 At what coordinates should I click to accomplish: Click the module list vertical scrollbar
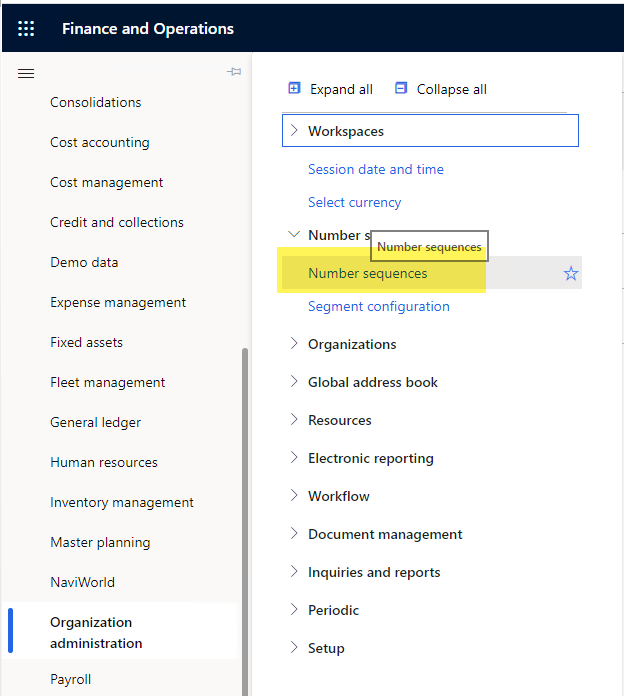(x=245, y=522)
